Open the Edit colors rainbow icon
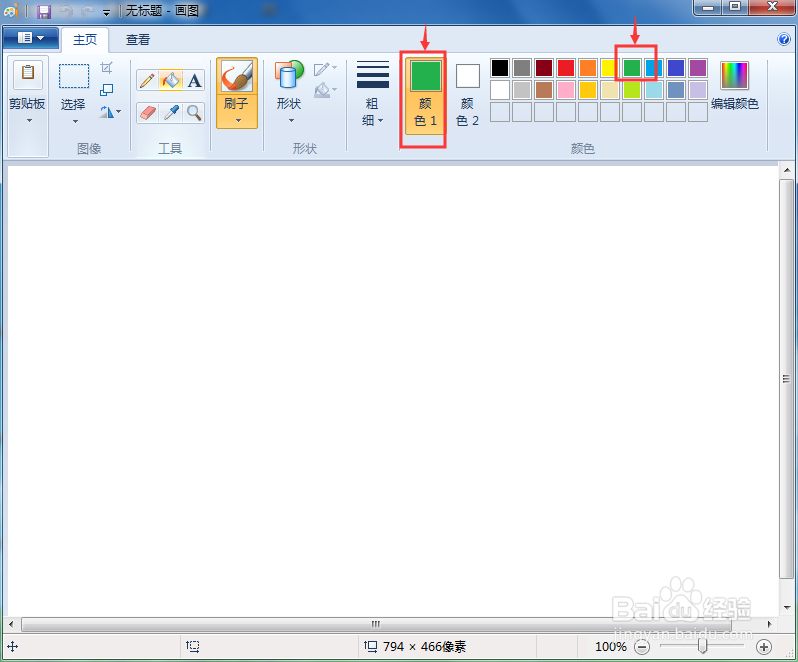Screen dimensions: 798x662 click(734, 75)
